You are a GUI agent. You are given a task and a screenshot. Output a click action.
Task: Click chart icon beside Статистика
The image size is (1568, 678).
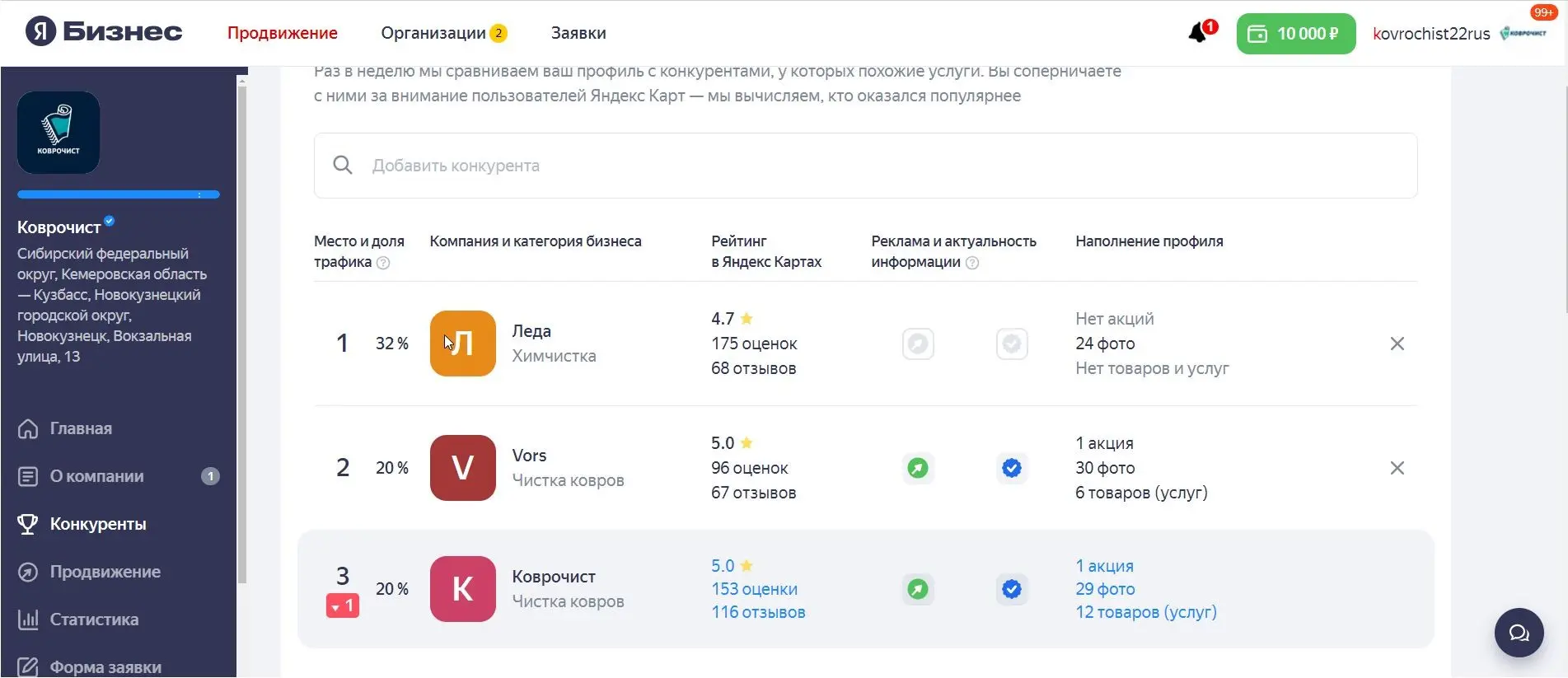(x=28, y=620)
